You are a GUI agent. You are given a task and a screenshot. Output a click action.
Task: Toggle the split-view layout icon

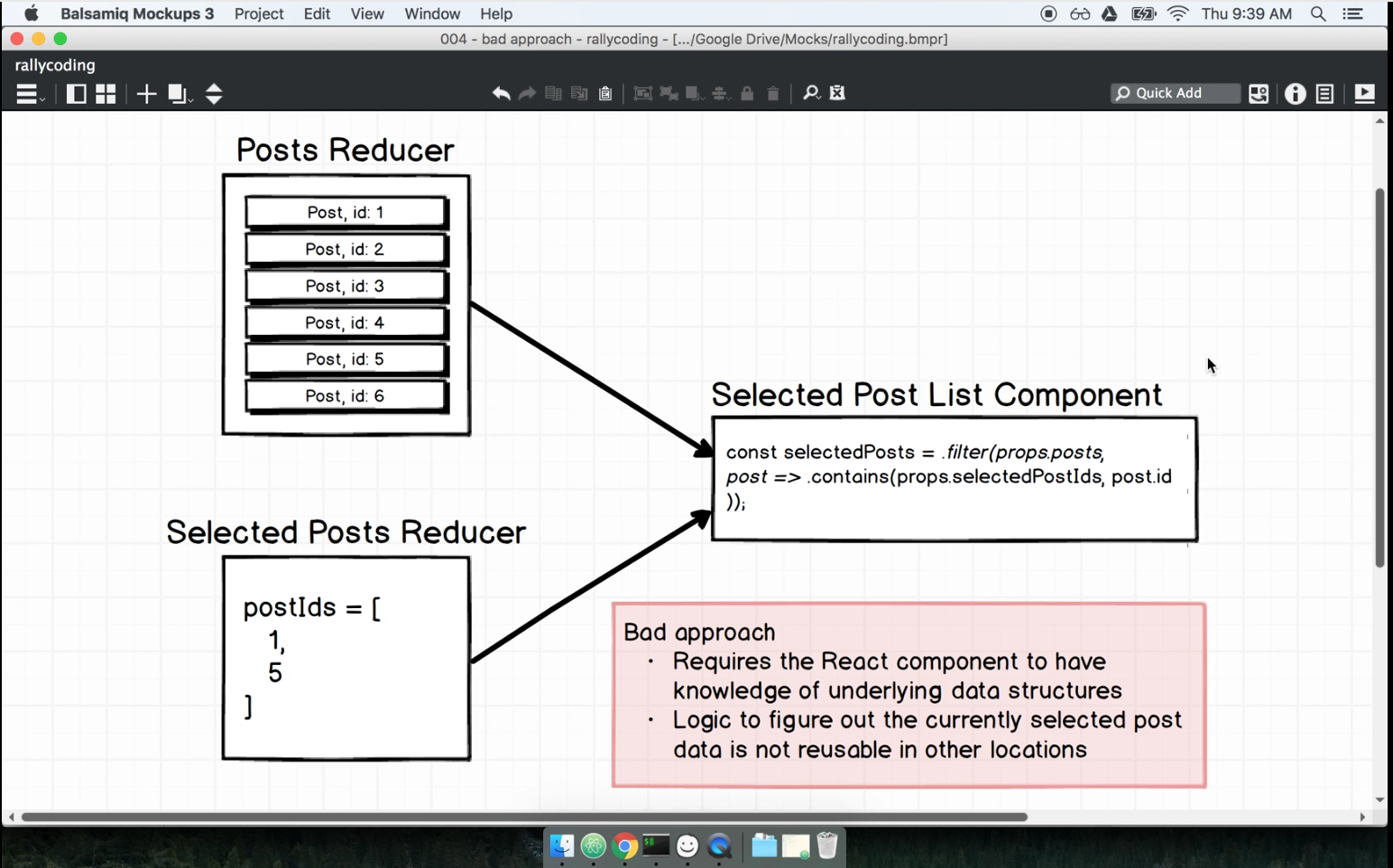(76, 94)
